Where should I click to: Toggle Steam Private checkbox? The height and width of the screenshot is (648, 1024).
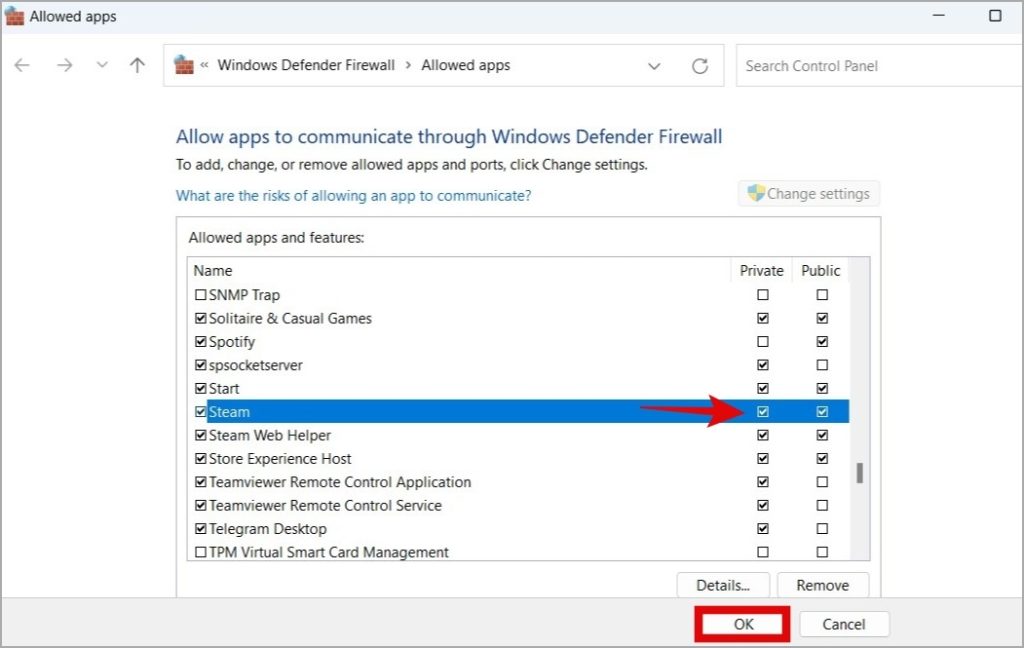[763, 412]
